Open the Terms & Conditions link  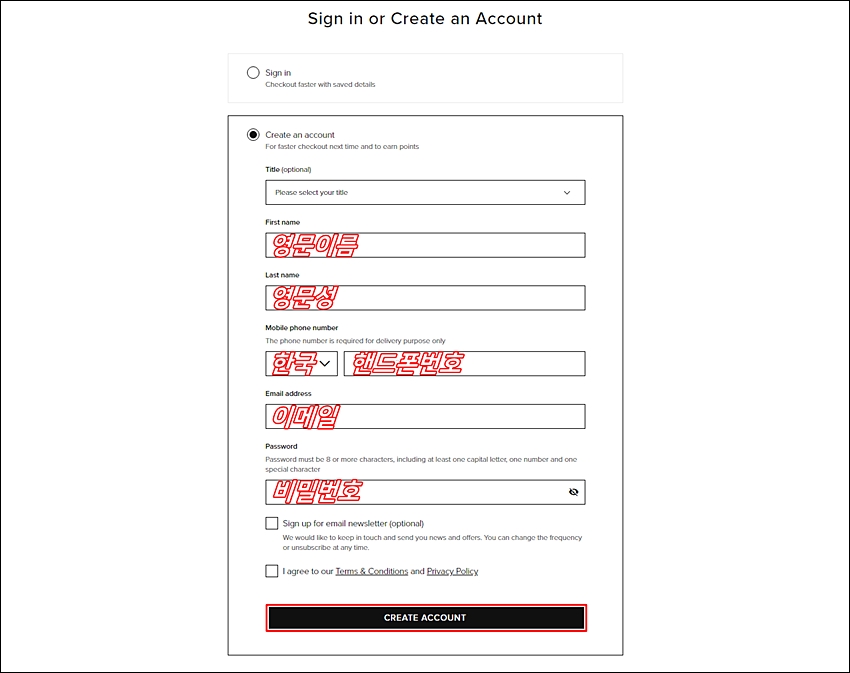point(371,571)
